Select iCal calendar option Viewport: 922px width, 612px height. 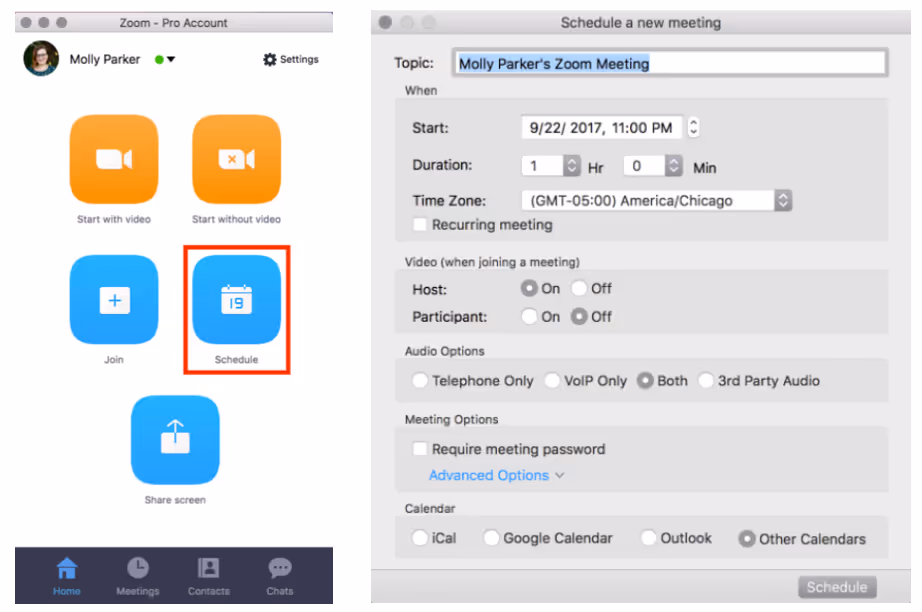click(420, 538)
